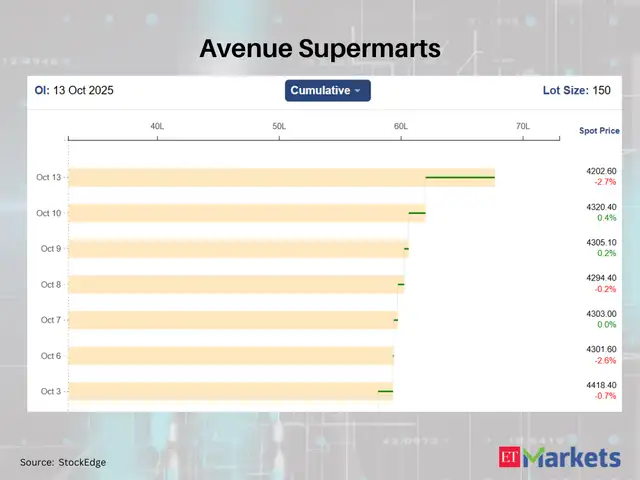Click the Source: StockEdge text

click(x=63, y=462)
